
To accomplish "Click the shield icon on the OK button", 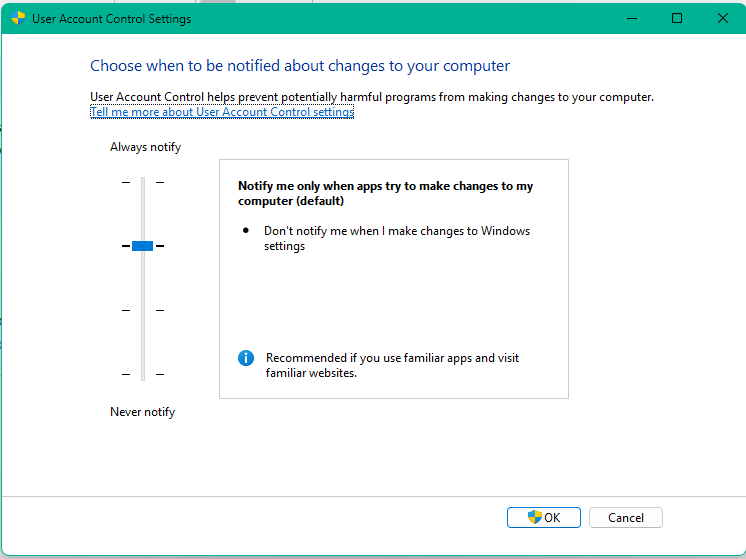I will pos(535,517).
